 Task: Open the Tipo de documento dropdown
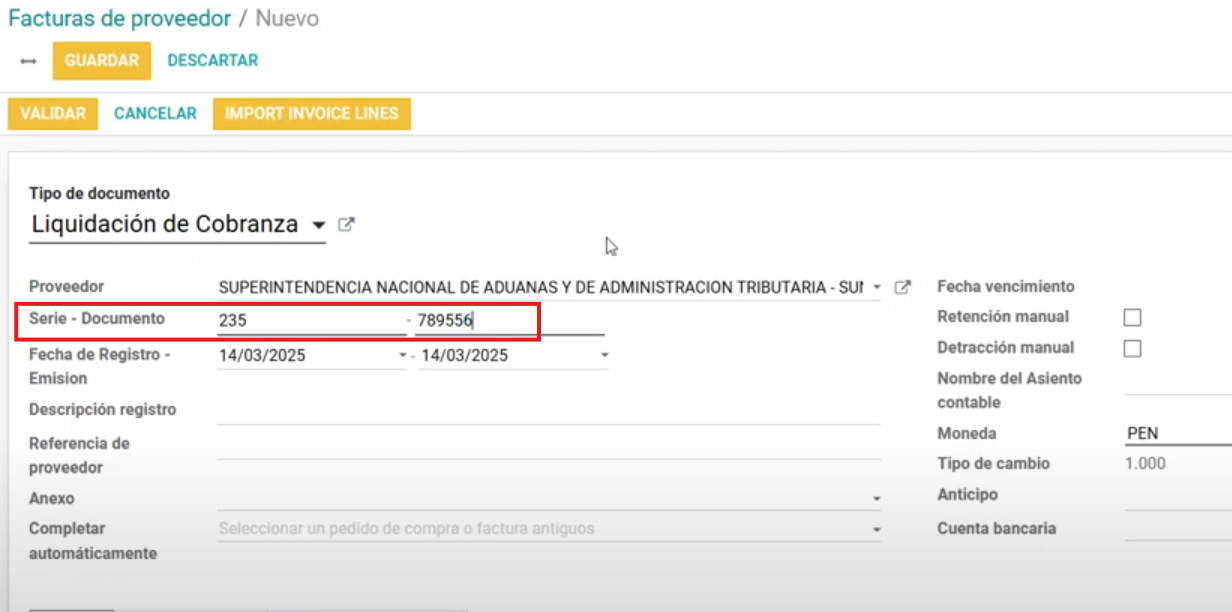tap(318, 224)
